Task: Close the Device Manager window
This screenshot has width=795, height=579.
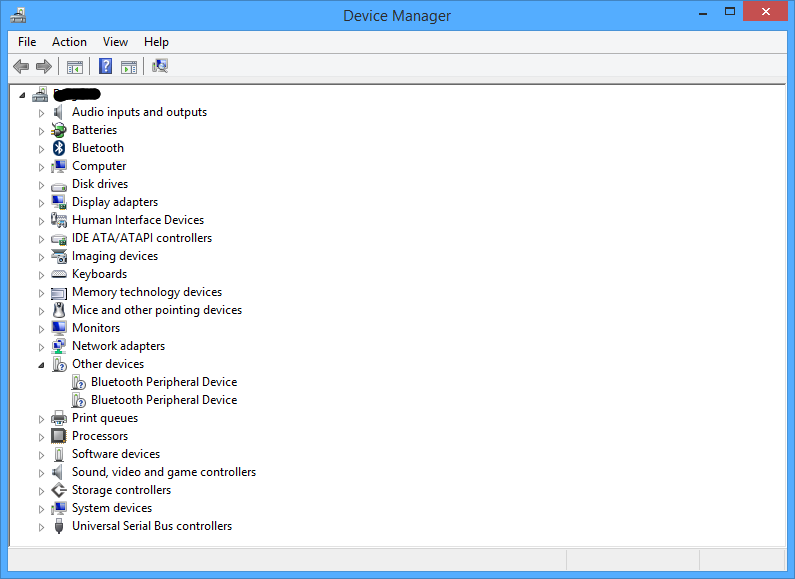Action: tap(766, 12)
